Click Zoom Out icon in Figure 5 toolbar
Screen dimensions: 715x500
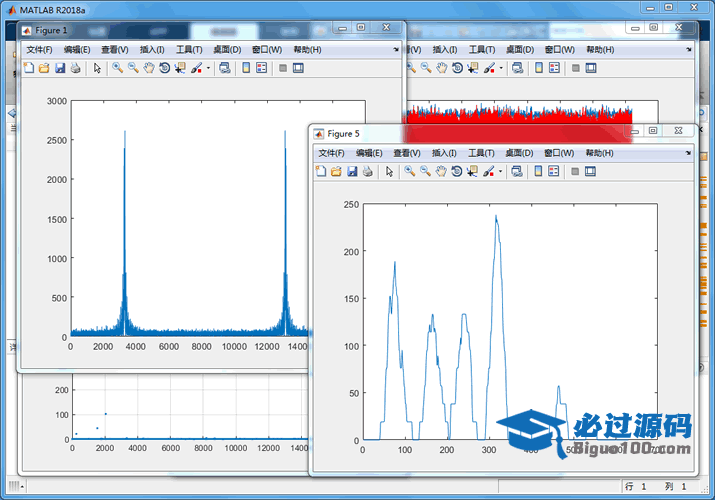425,172
